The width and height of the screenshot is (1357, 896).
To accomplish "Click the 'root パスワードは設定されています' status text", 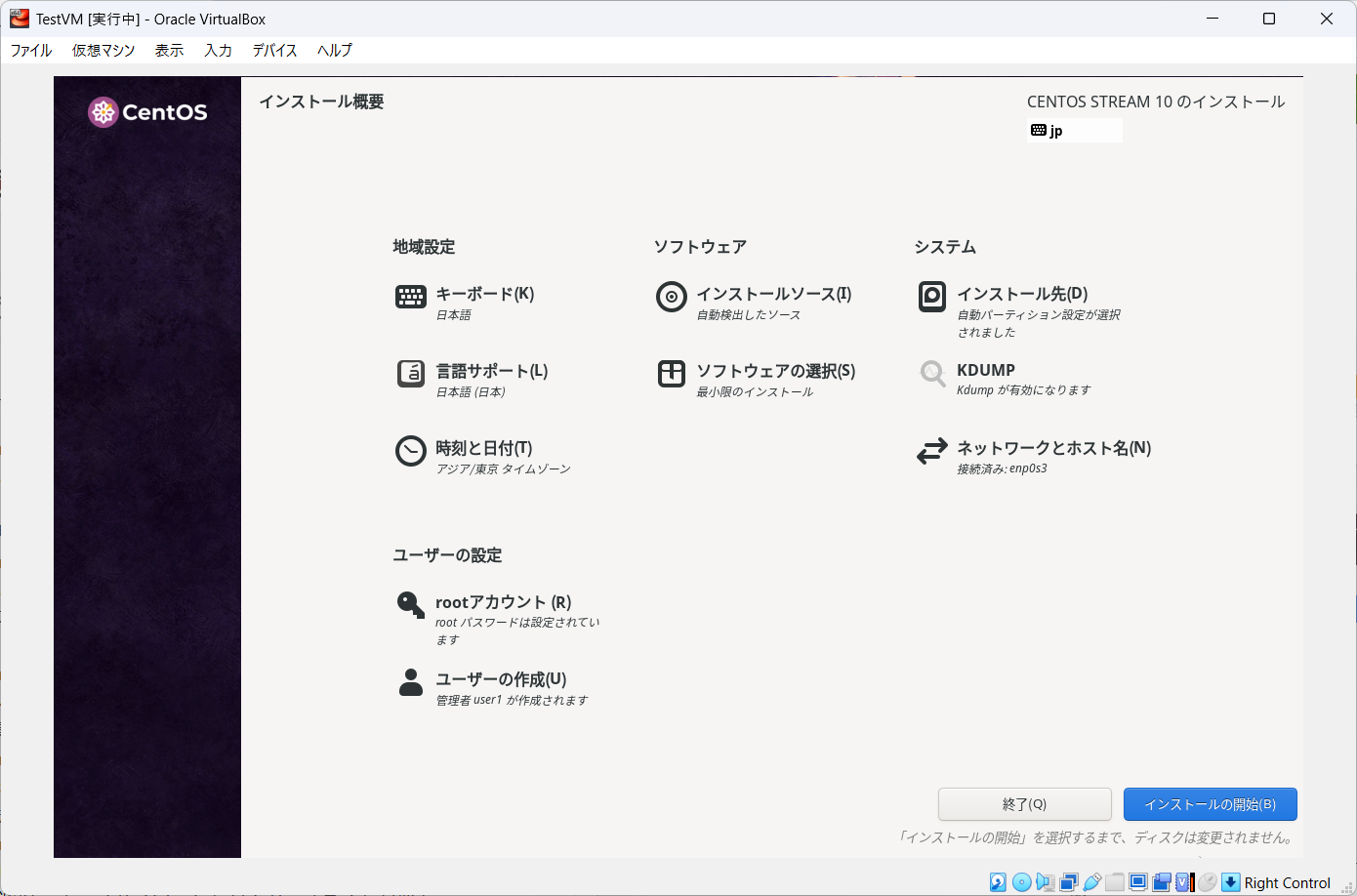I will [x=517, y=631].
